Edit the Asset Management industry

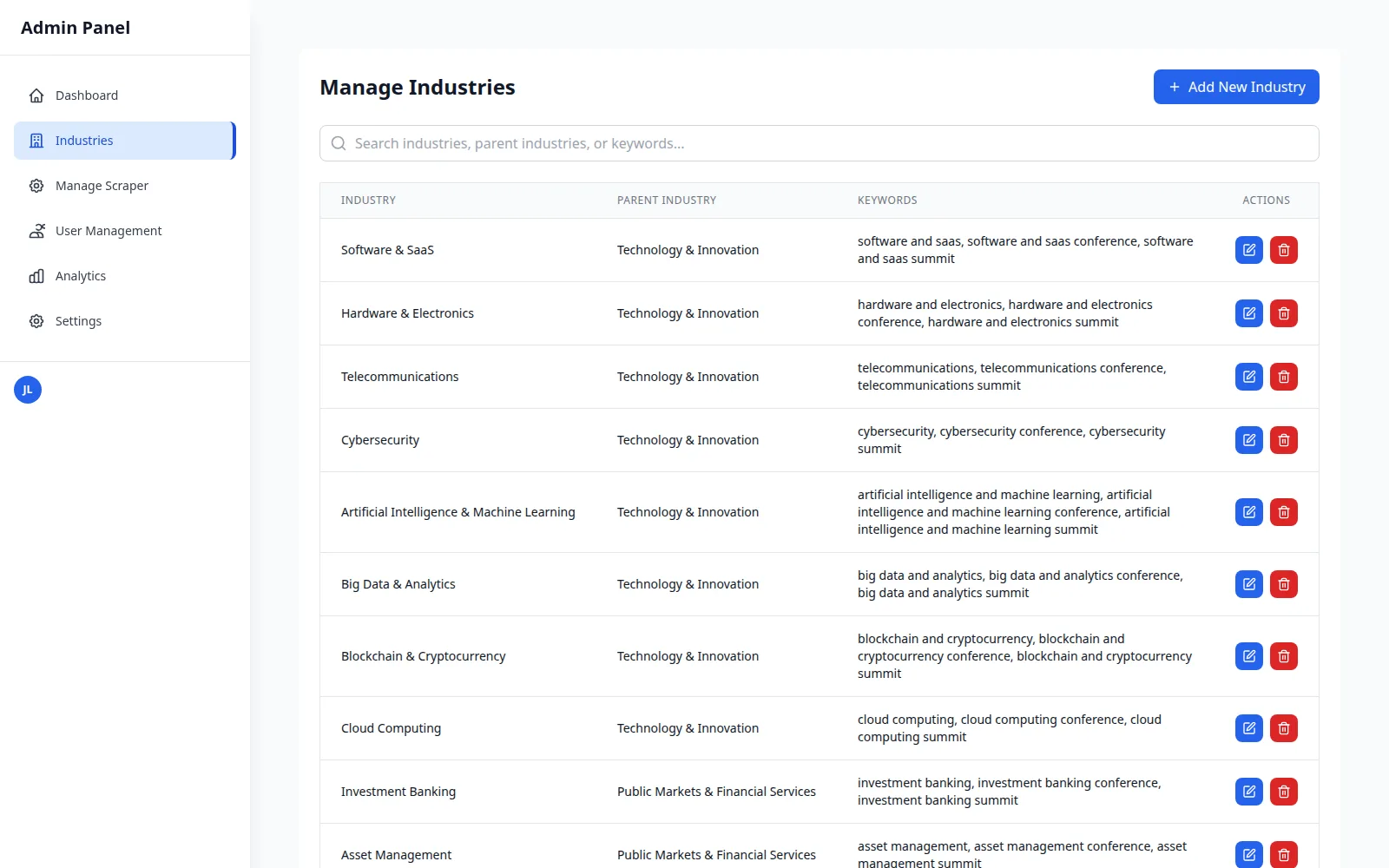pos(1248,855)
